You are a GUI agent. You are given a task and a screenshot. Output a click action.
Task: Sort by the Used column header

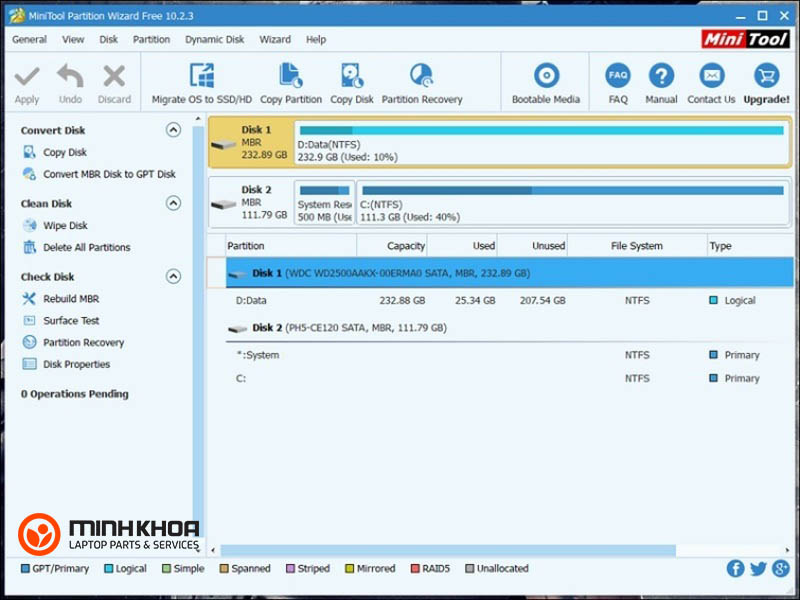pyautogui.click(x=462, y=246)
